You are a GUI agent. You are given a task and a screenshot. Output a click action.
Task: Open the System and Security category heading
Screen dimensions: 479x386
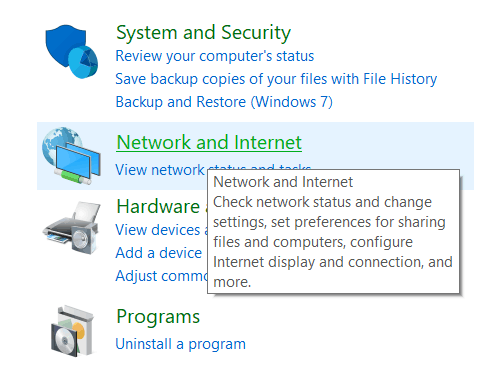click(203, 33)
